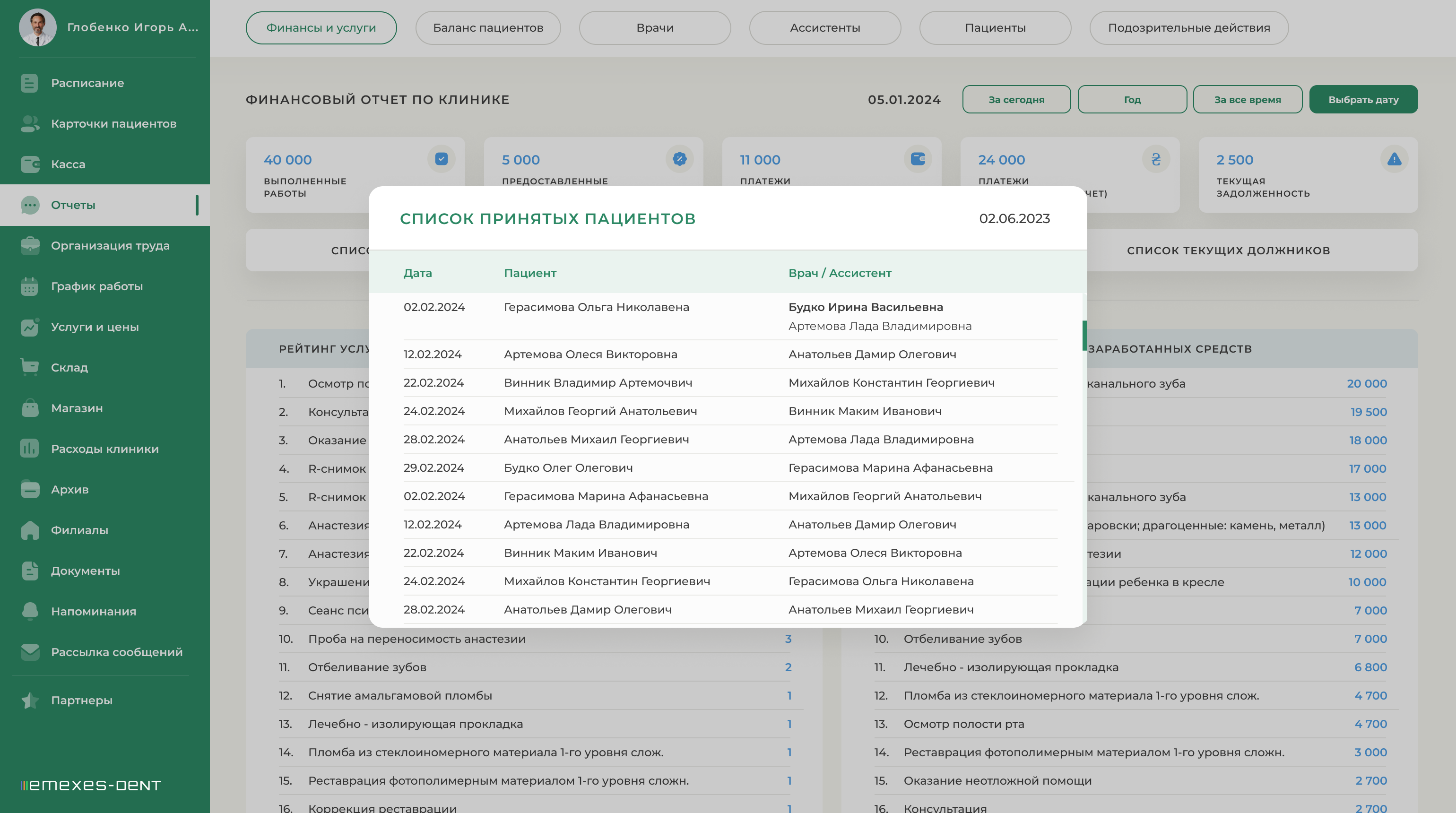Switch to Врачи tab
Screen dimensions: 1456x813
tap(655, 28)
